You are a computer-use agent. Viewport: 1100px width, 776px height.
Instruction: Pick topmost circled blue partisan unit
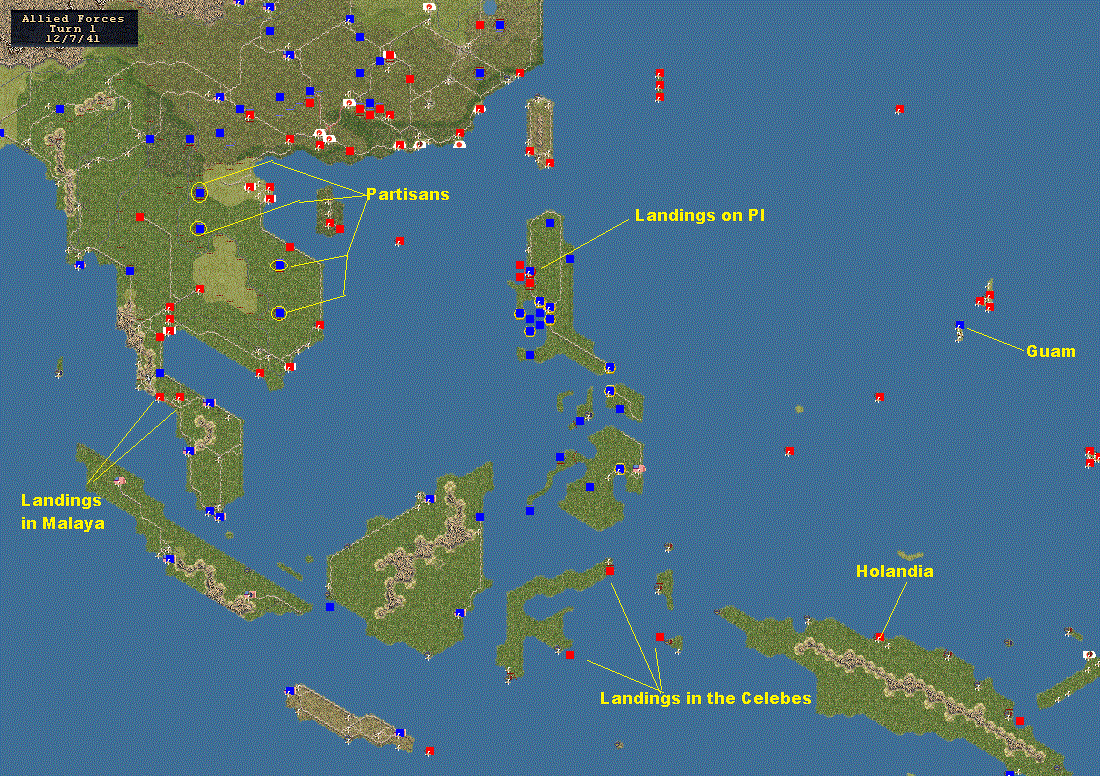(200, 192)
